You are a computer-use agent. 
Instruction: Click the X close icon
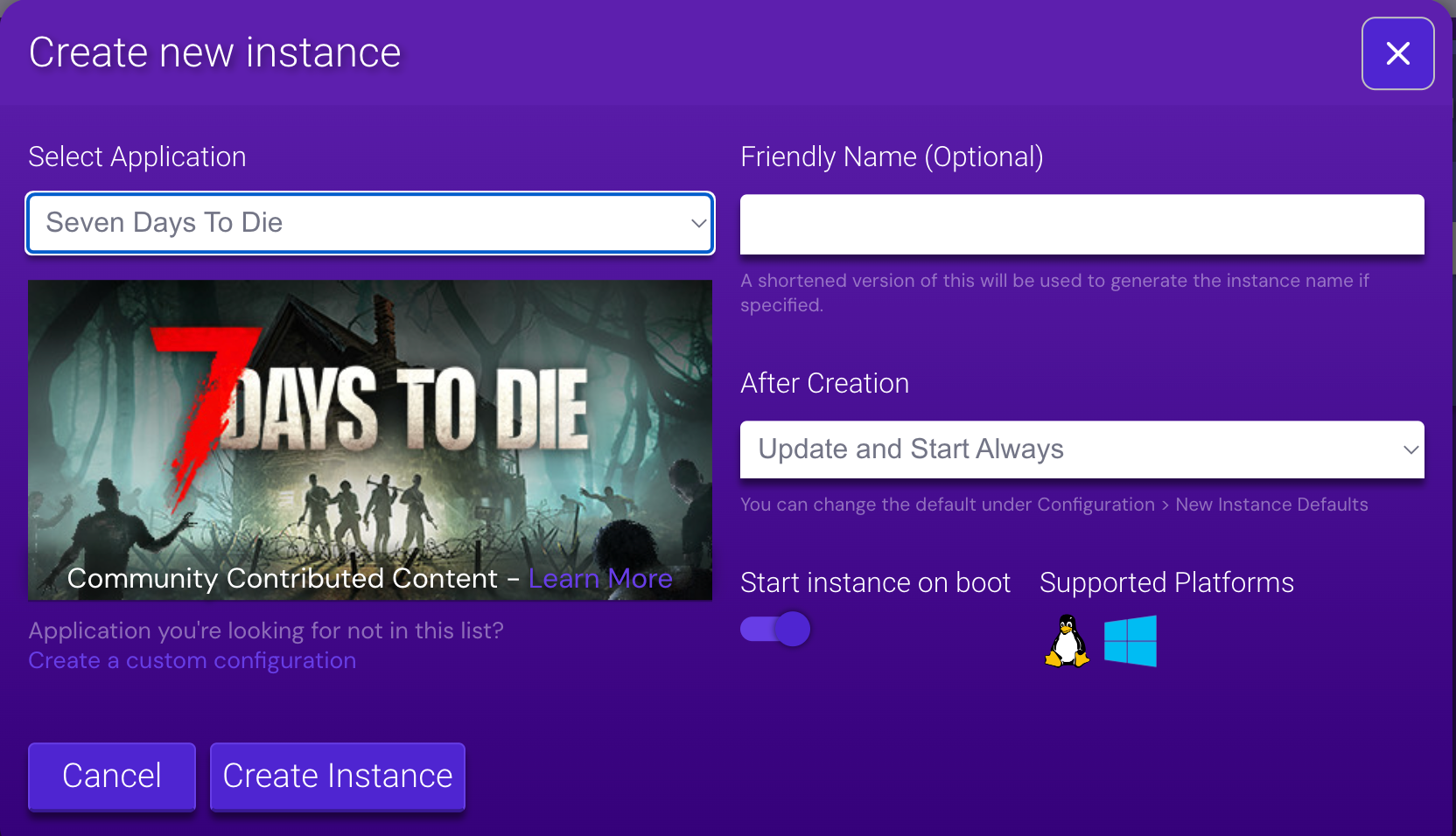[x=1397, y=53]
